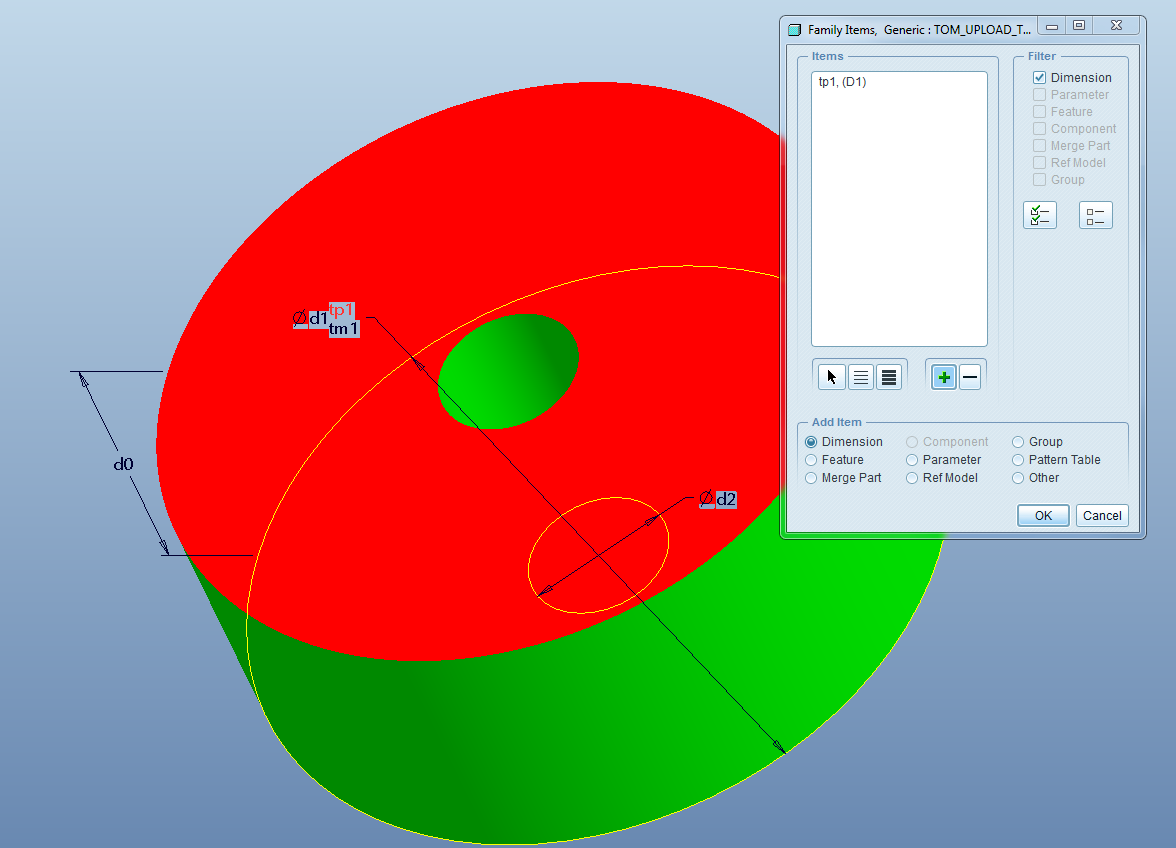The image size is (1176, 848).
Task: Toggle the Parameter filter checkbox
Action: 1040,94
